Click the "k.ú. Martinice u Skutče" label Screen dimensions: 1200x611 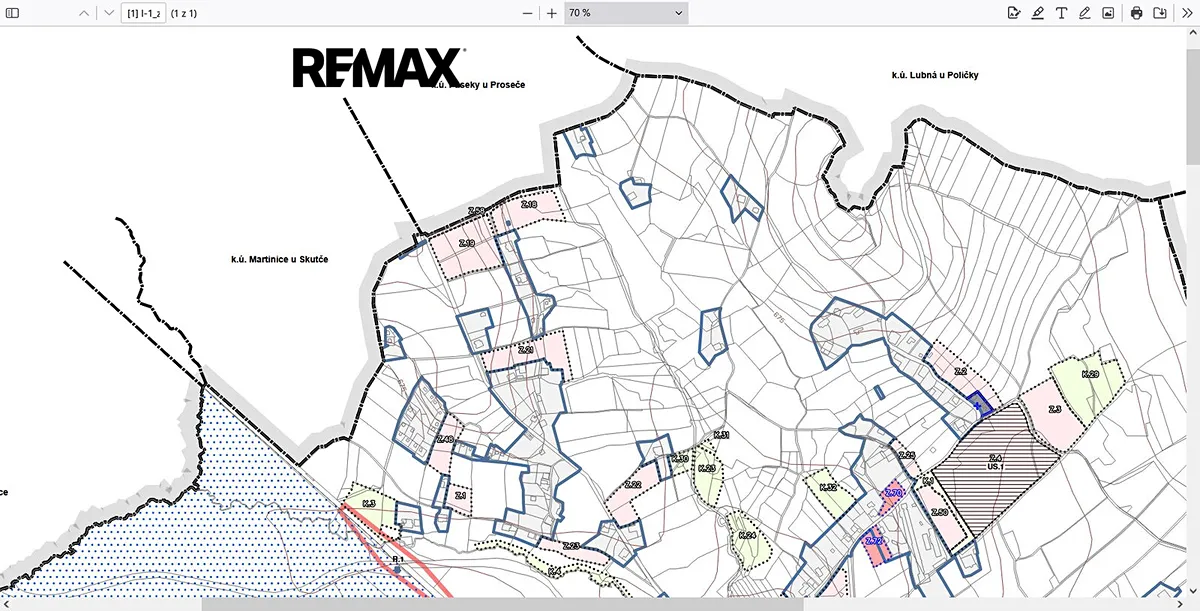click(280, 259)
